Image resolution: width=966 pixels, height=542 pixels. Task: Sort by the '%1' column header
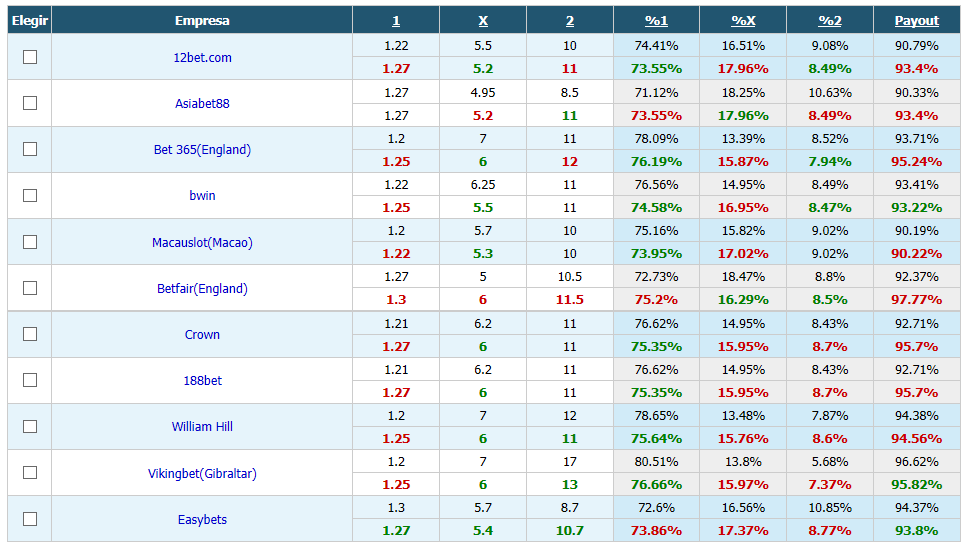point(656,21)
